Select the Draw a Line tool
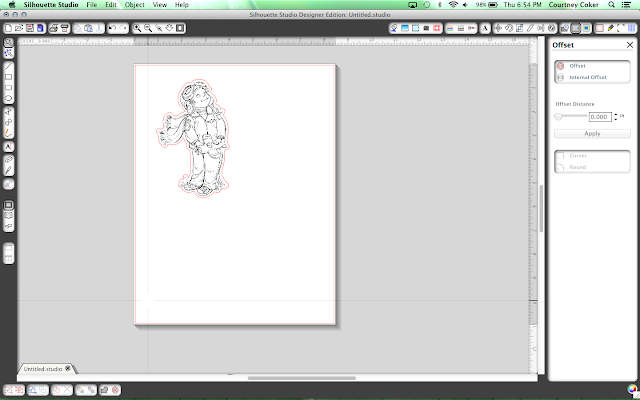This screenshot has width=640, height=400. (9, 67)
